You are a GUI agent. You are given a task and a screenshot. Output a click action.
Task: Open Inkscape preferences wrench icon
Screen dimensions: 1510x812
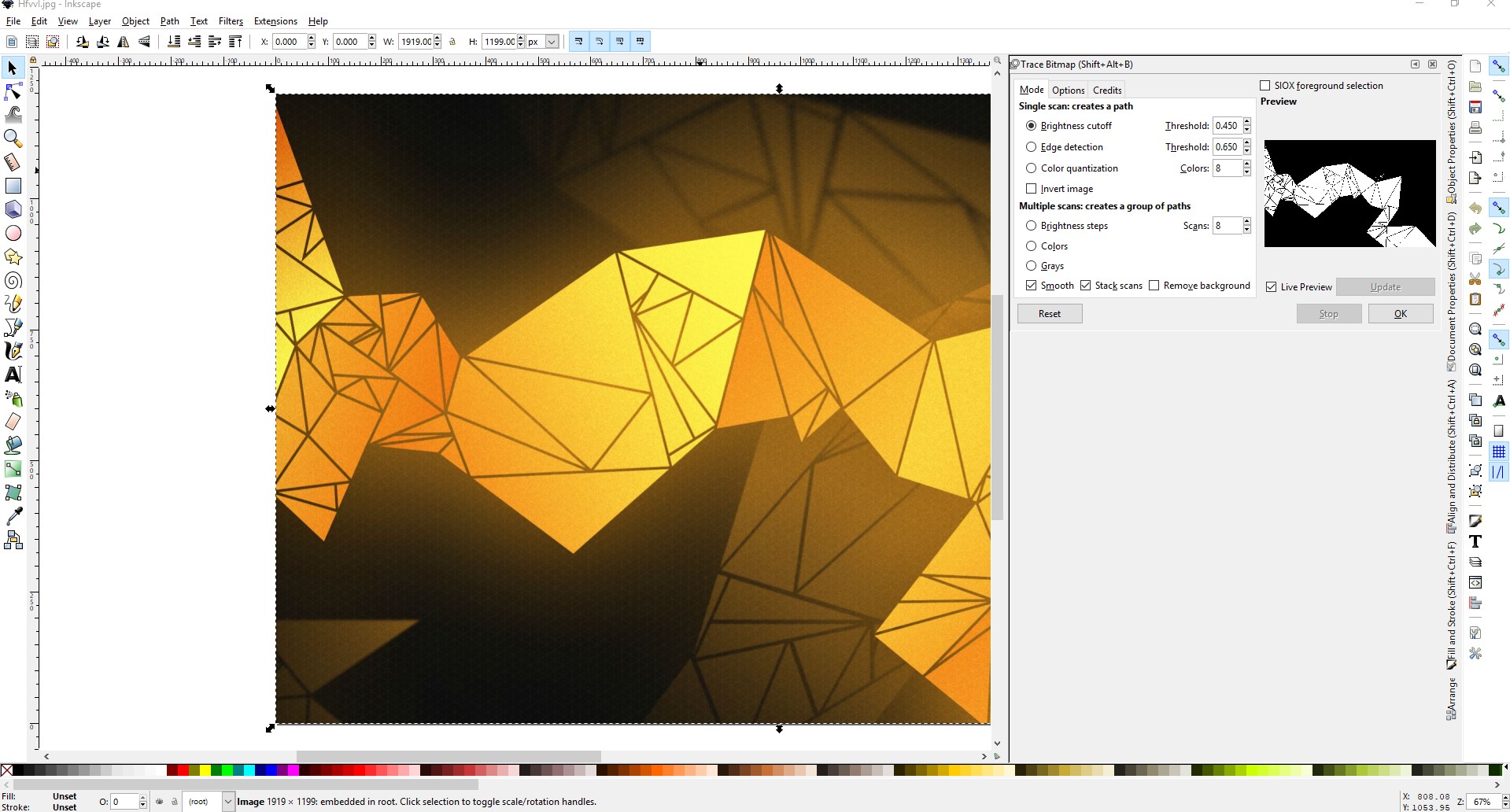pos(1475,654)
